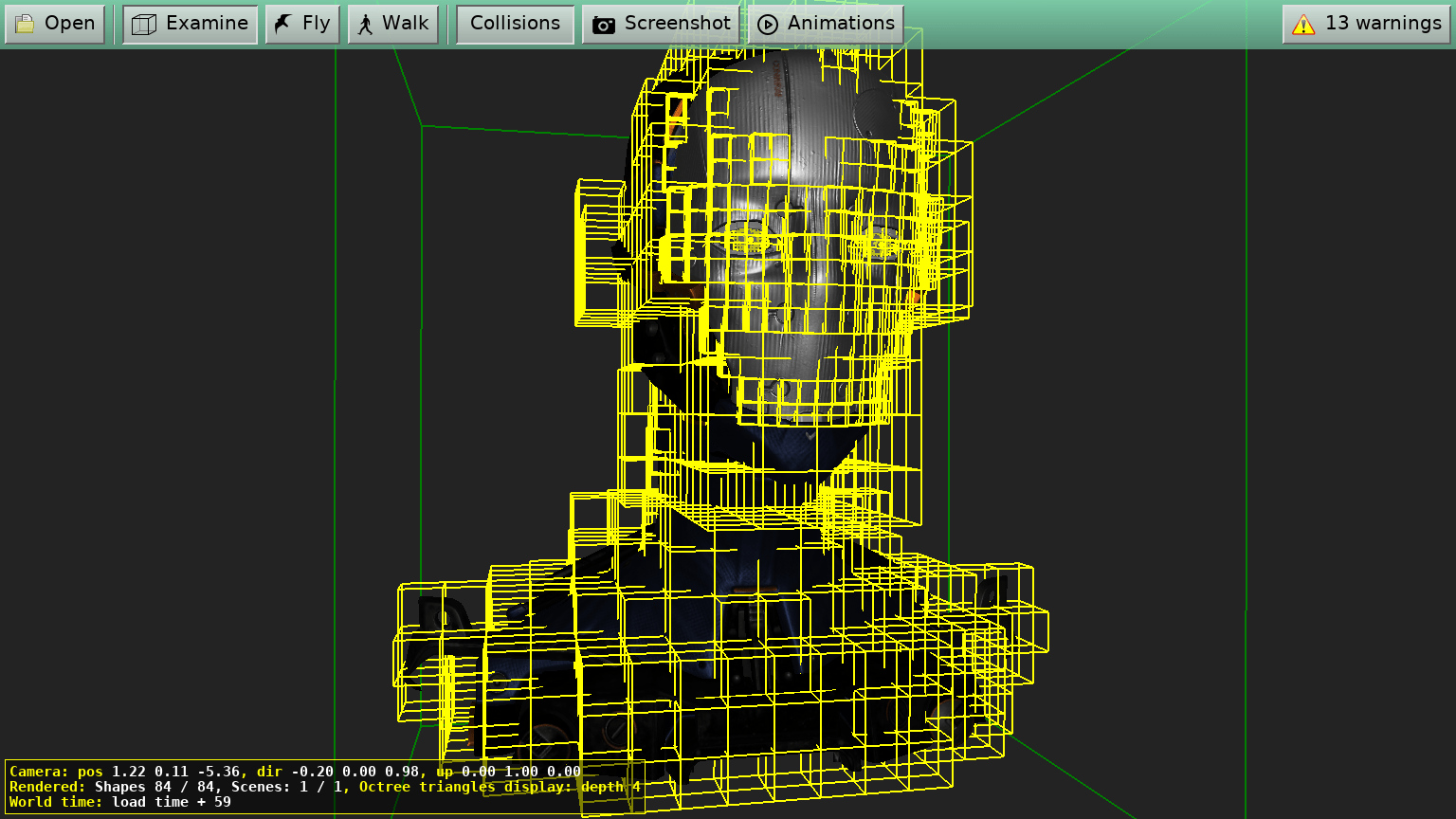Click Examine on the top toolbar

189,23
